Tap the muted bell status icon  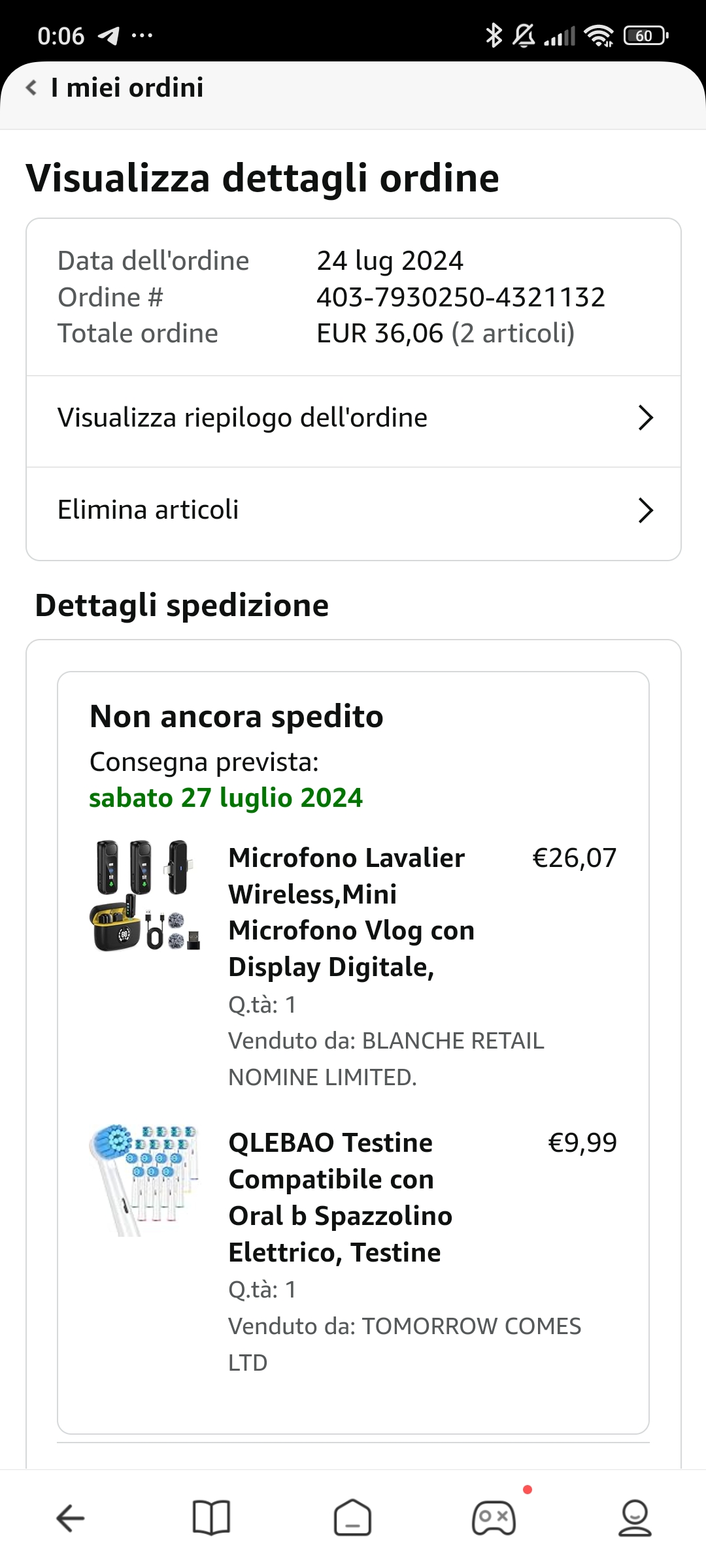click(524, 35)
